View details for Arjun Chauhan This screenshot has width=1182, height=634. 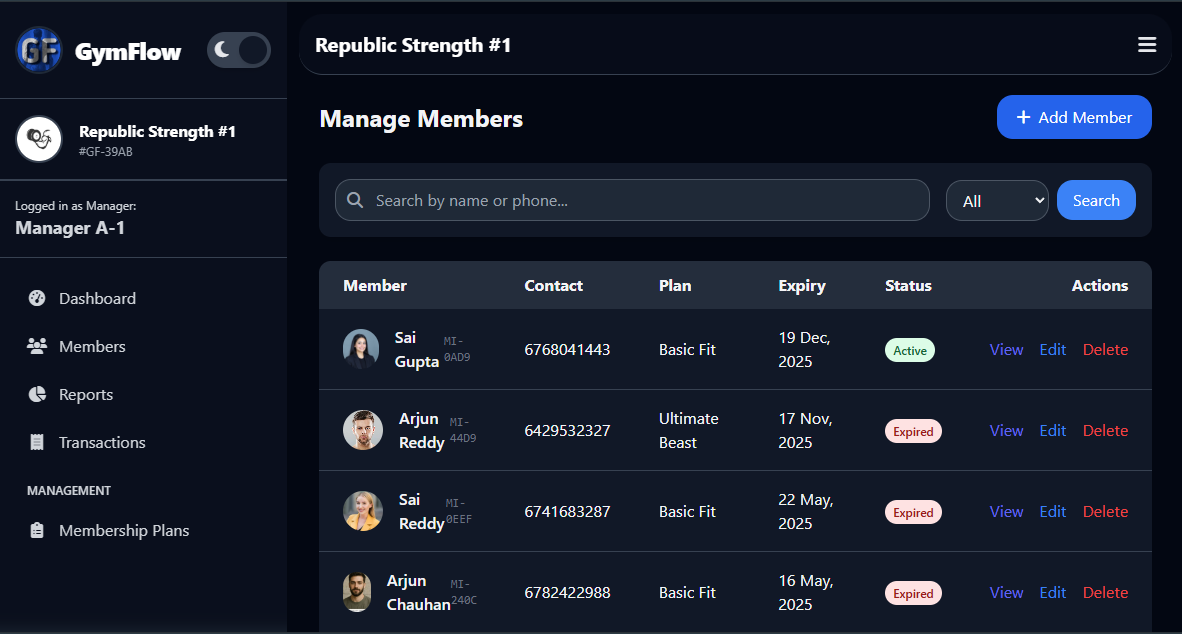pyautogui.click(x=1006, y=592)
